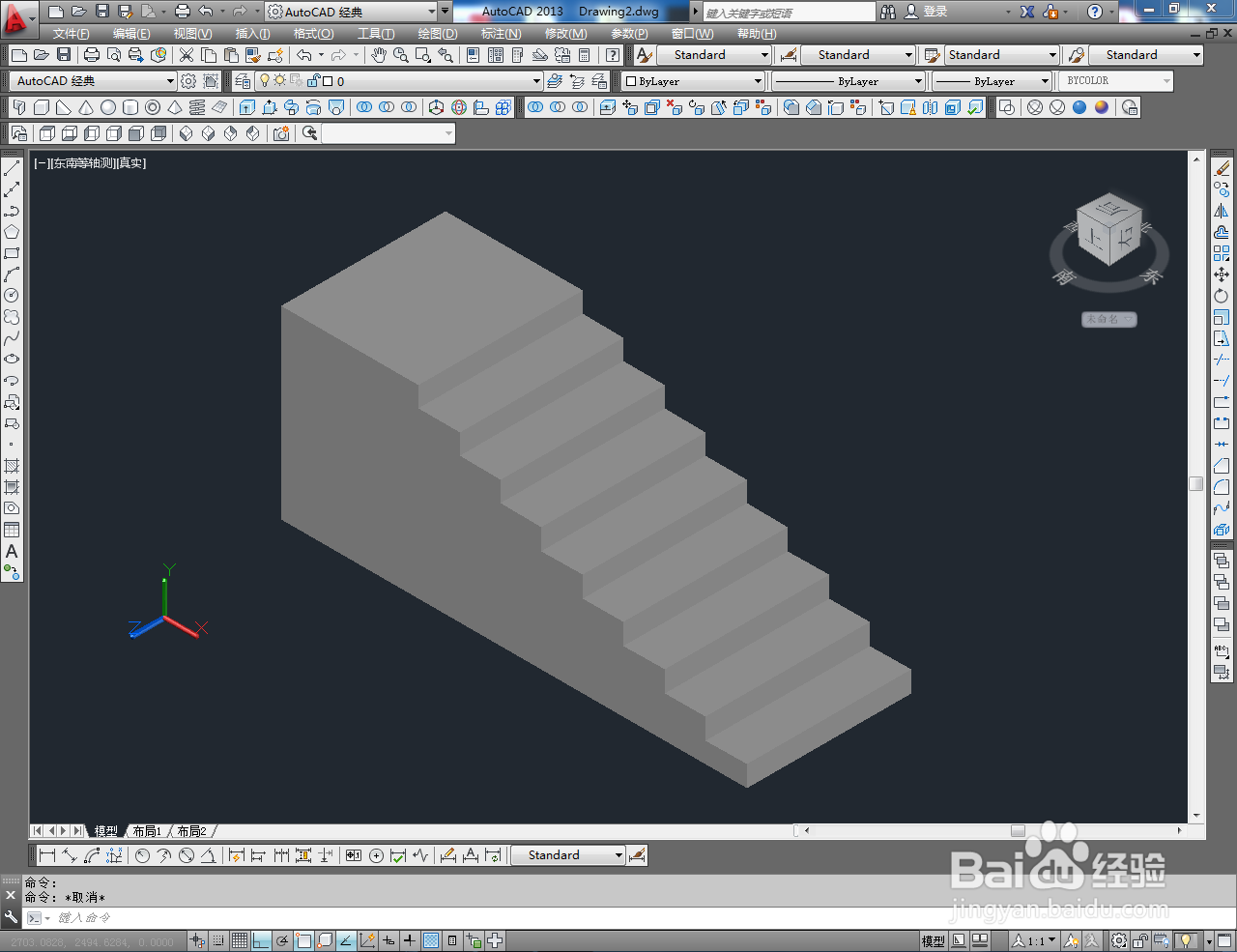
Task: Select the Multiline Text A tool
Action: (12, 551)
